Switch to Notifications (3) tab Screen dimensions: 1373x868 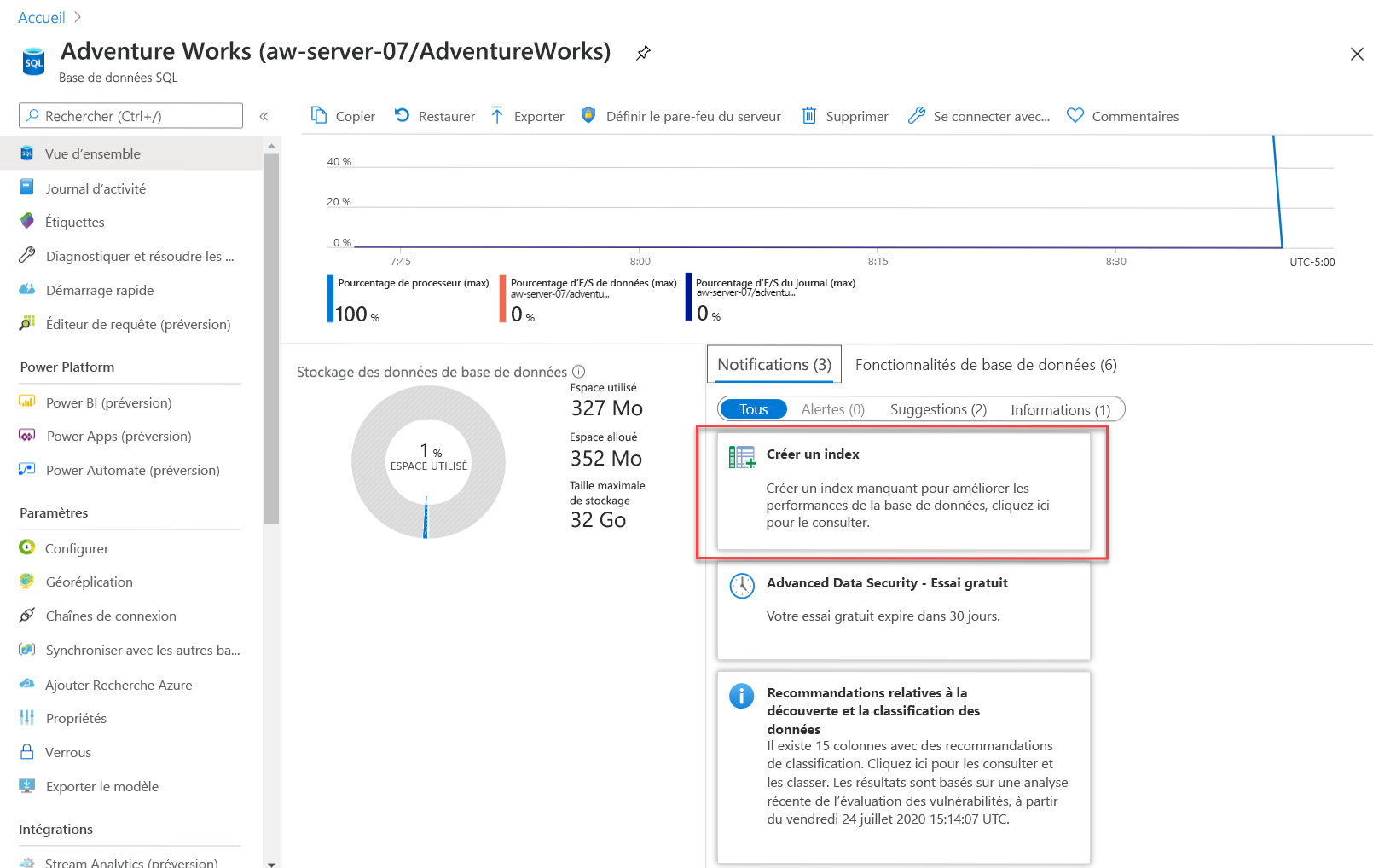[x=774, y=364]
